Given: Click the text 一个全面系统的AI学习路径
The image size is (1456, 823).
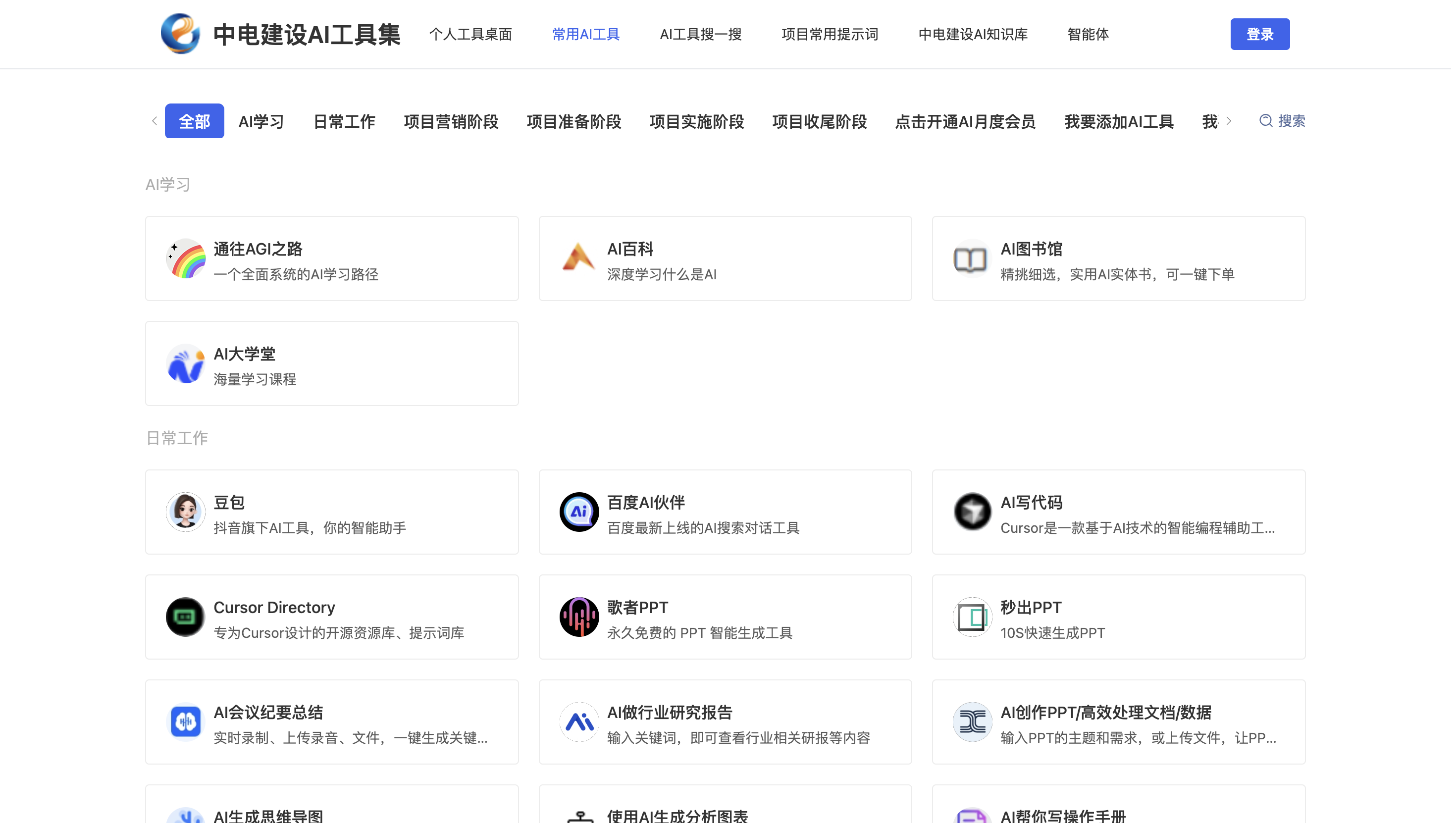Looking at the screenshot, I should click(x=297, y=275).
